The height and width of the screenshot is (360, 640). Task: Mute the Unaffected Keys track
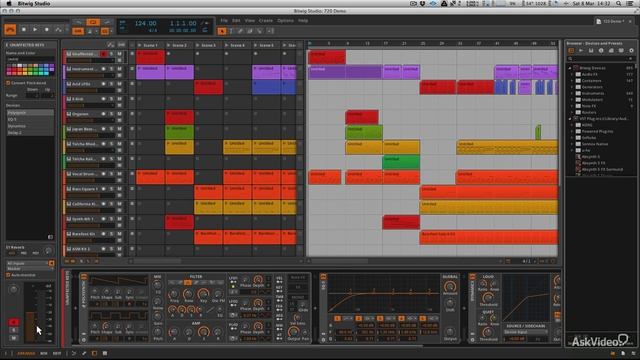[119, 54]
